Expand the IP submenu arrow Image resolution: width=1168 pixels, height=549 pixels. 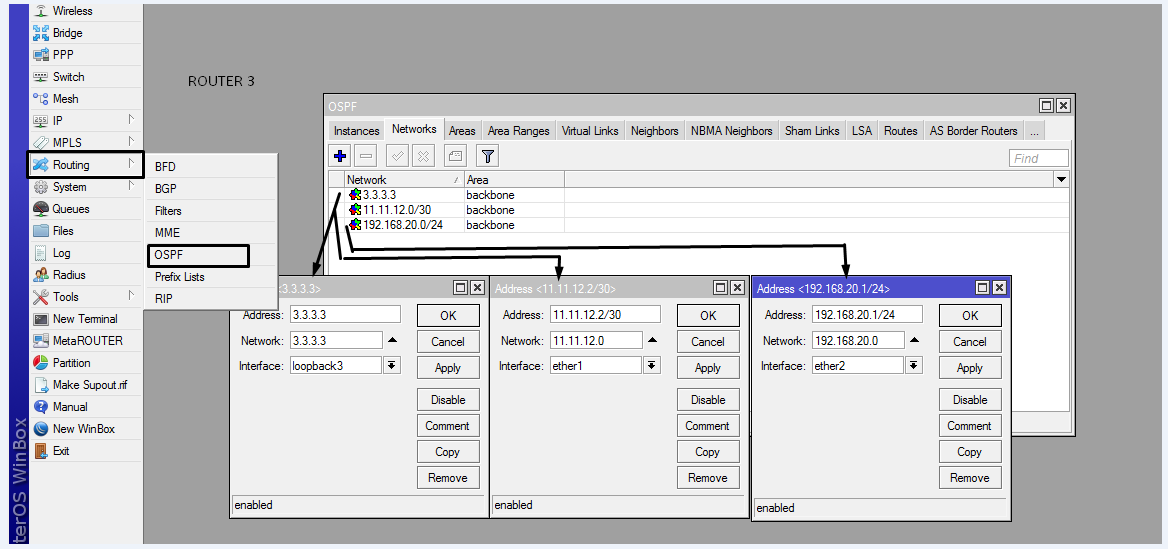131,120
